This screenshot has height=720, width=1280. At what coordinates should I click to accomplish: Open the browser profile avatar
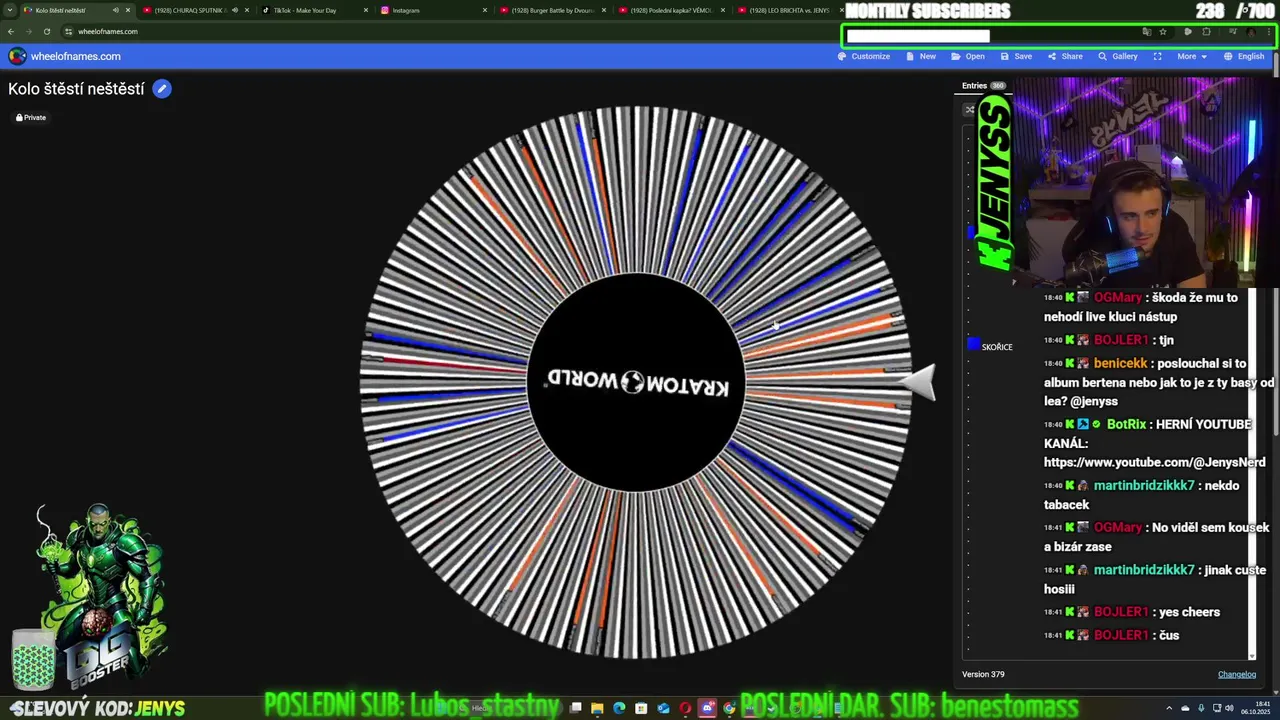tap(1250, 32)
